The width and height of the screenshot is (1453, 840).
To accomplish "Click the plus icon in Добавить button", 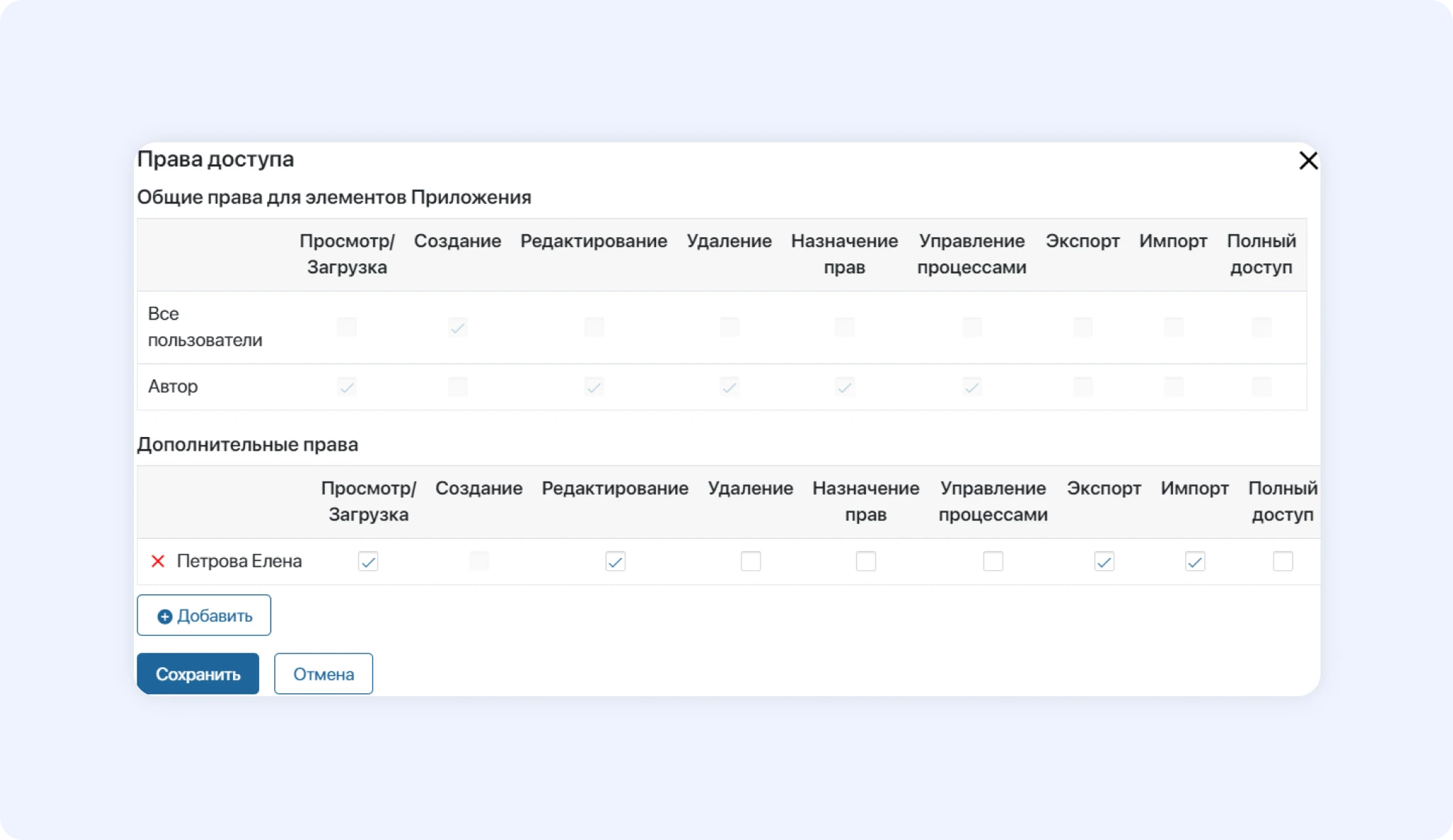I will click(x=164, y=616).
